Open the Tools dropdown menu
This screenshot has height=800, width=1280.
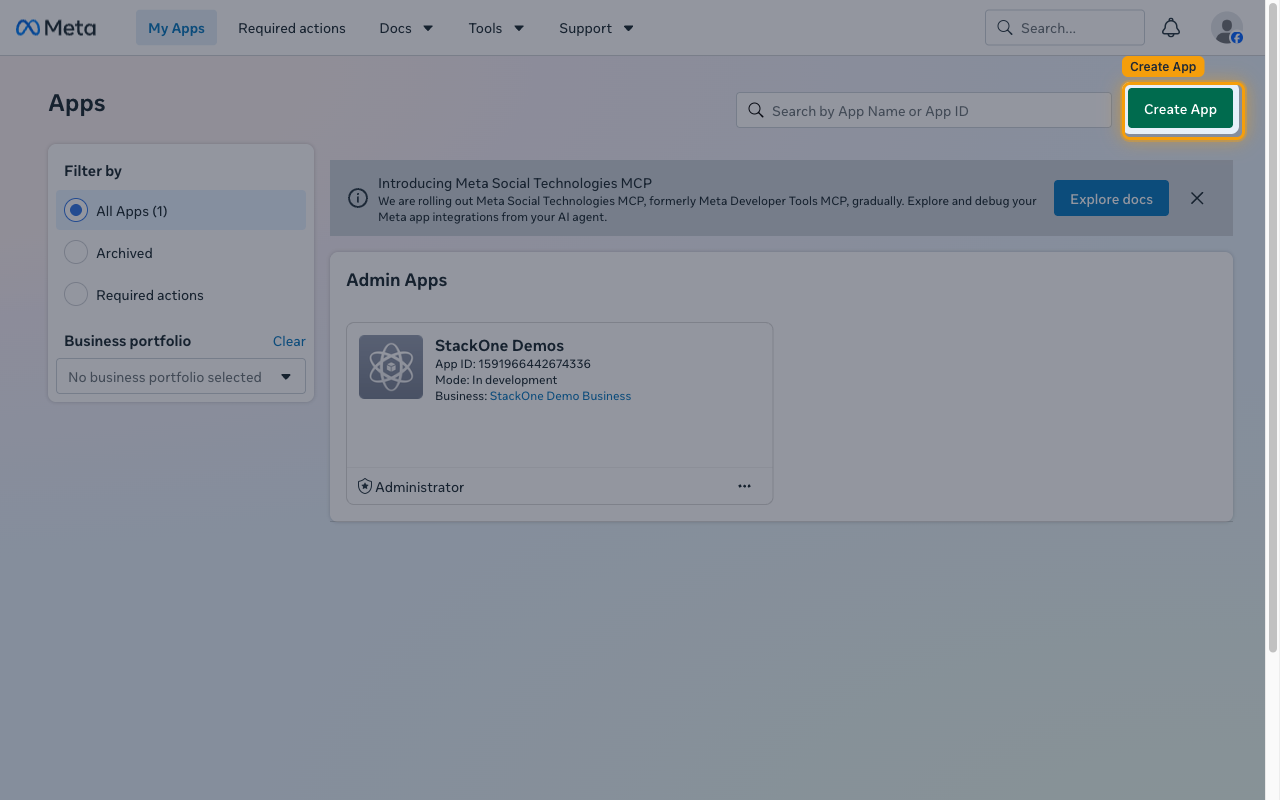click(x=496, y=28)
